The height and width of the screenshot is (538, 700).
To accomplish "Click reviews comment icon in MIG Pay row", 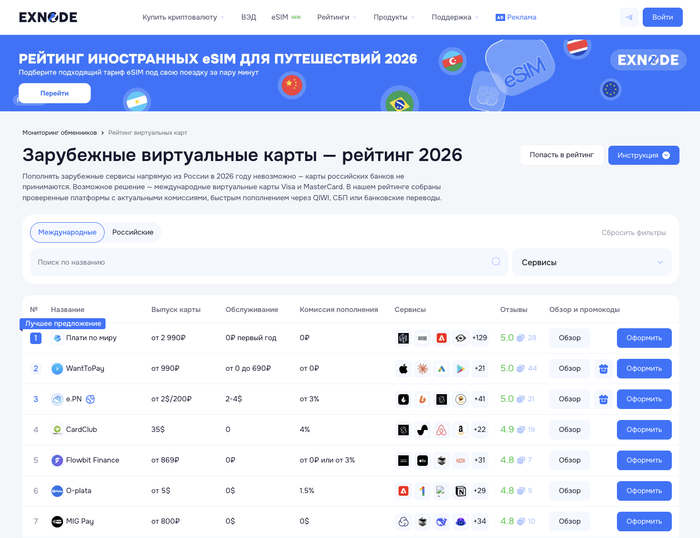I will coord(521,521).
